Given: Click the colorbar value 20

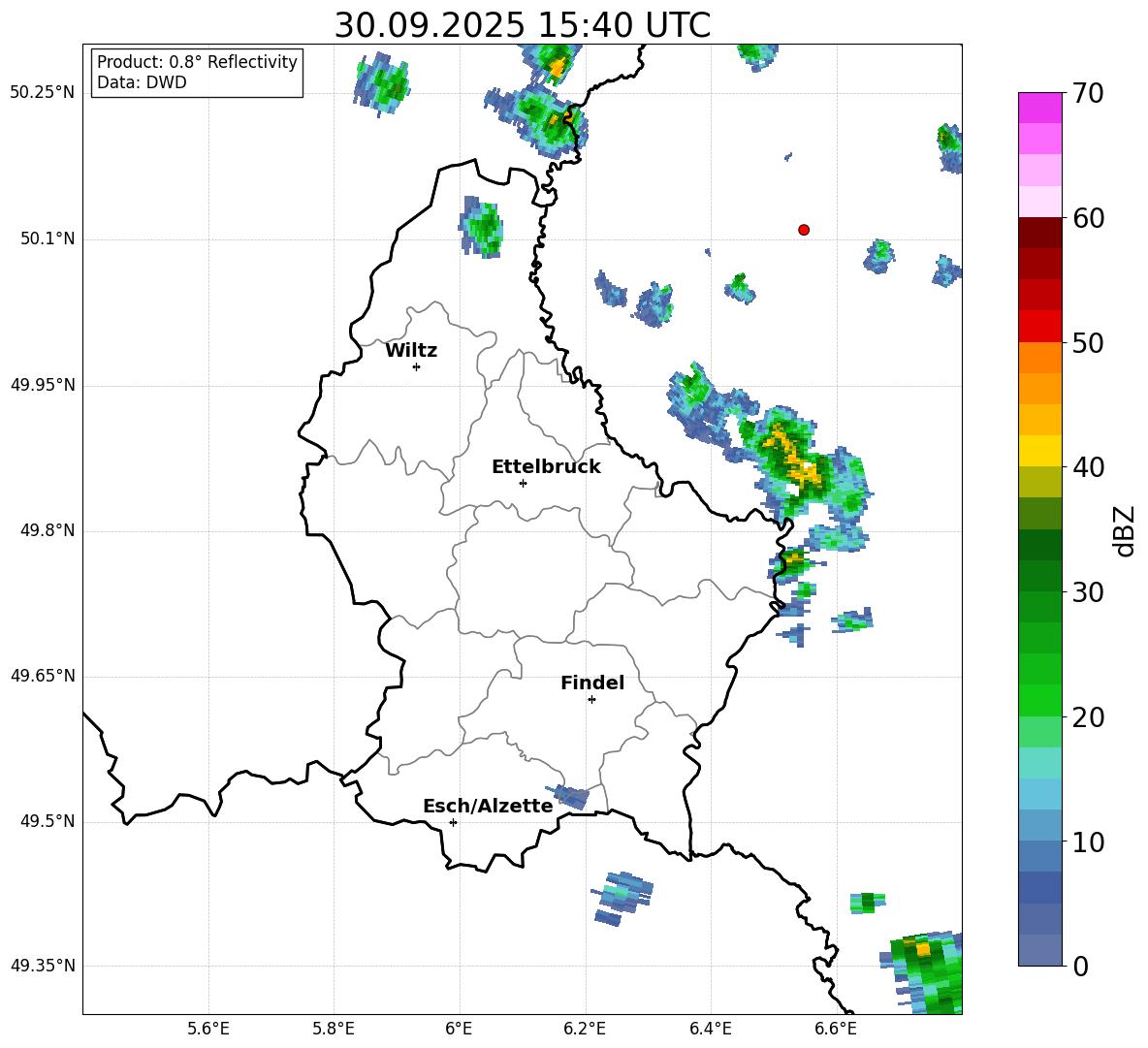Looking at the screenshot, I should click(1088, 717).
